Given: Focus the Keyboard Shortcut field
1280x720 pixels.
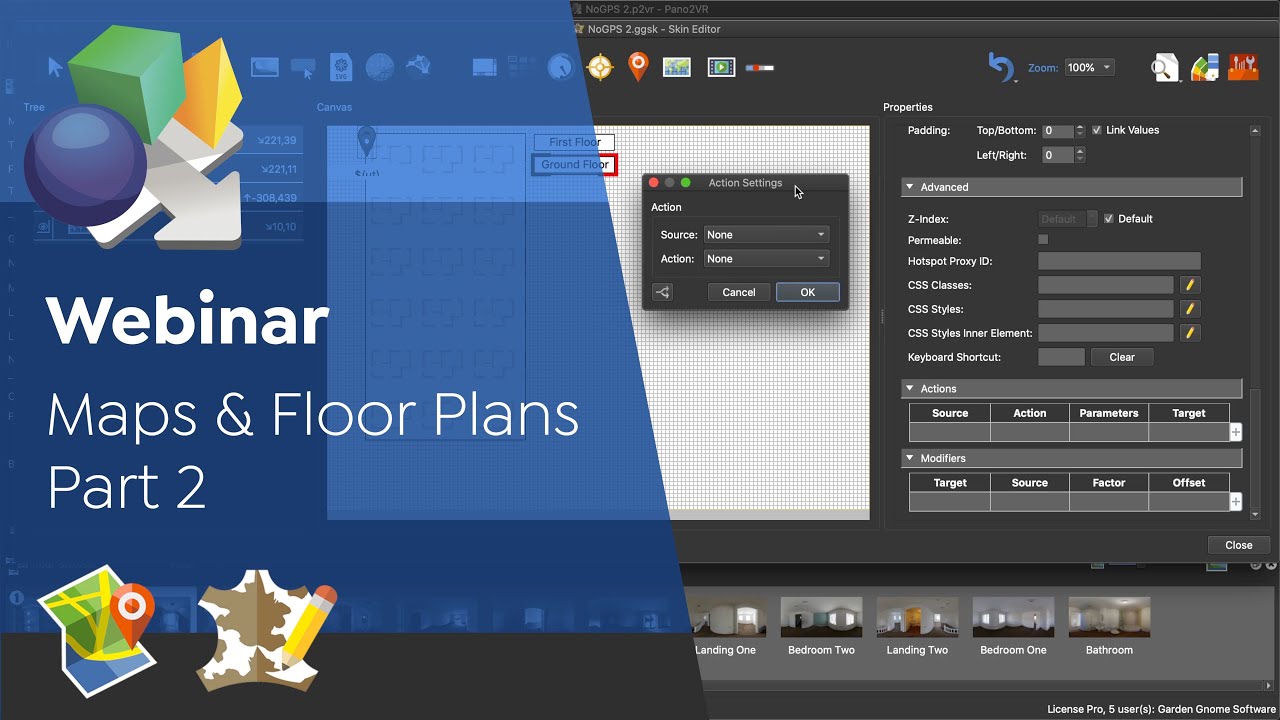Looking at the screenshot, I should (1061, 357).
